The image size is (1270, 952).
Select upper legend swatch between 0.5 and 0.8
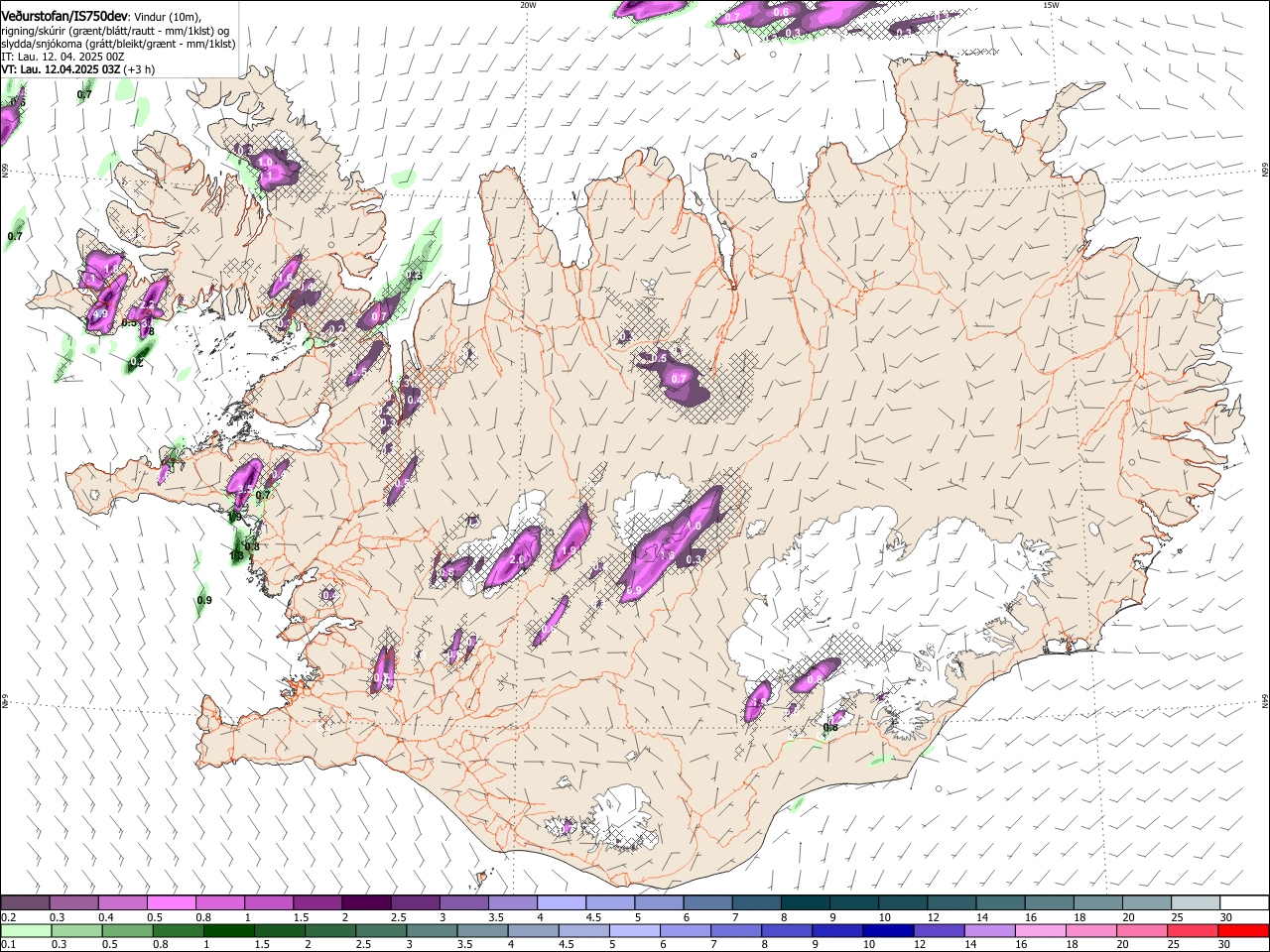[x=171, y=902]
